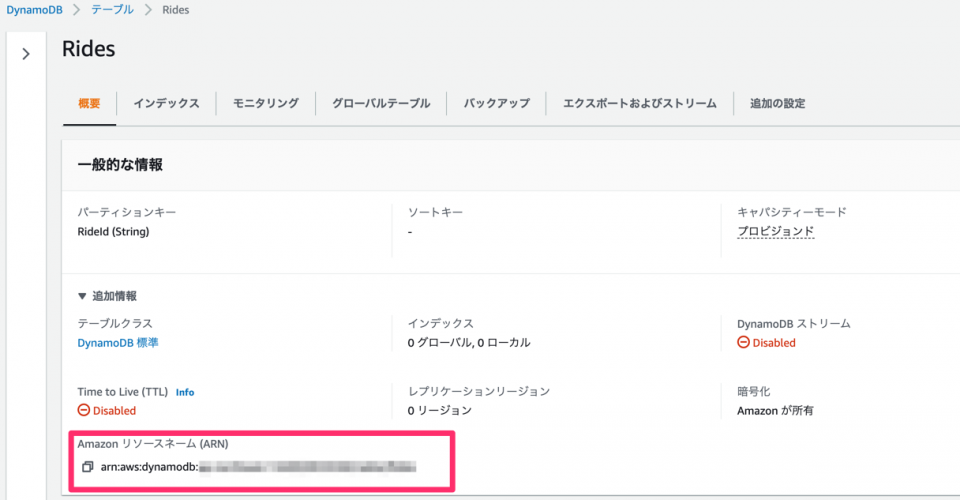Viewport: 960px width, 500px height.
Task: Switch to the 追加の設定 tab
Action: click(777, 103)
